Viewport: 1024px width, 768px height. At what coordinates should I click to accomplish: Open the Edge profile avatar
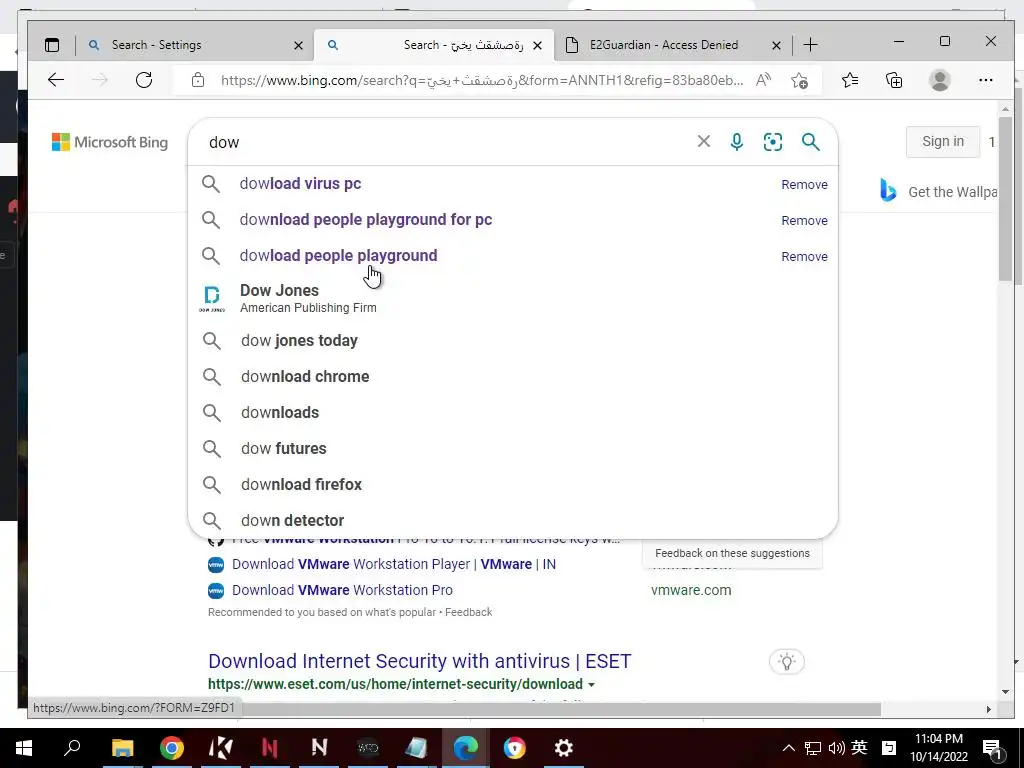click(x=940, y=80)
